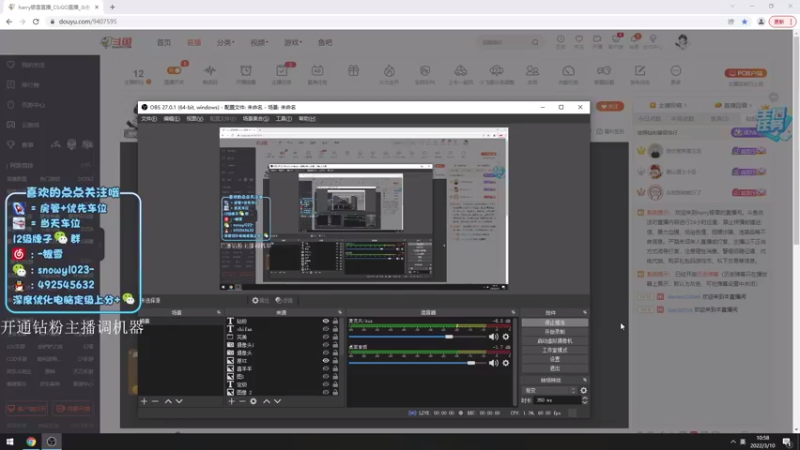Open the 文件 menu in OBS
The height and width of the screenshot is (450, 800).
148,118
